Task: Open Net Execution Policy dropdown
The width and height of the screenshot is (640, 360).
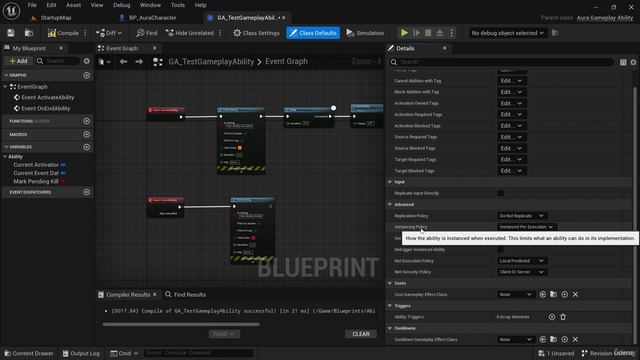Action: pyautogui.click(x=522, y=260)
